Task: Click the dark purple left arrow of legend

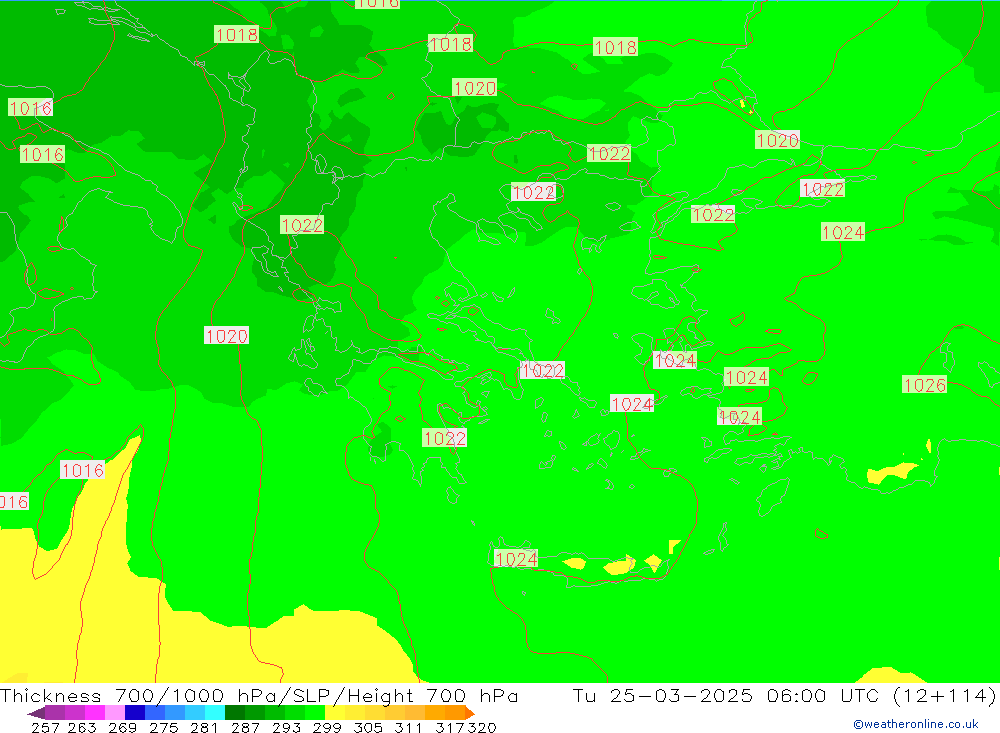Action: click(36, 713)
